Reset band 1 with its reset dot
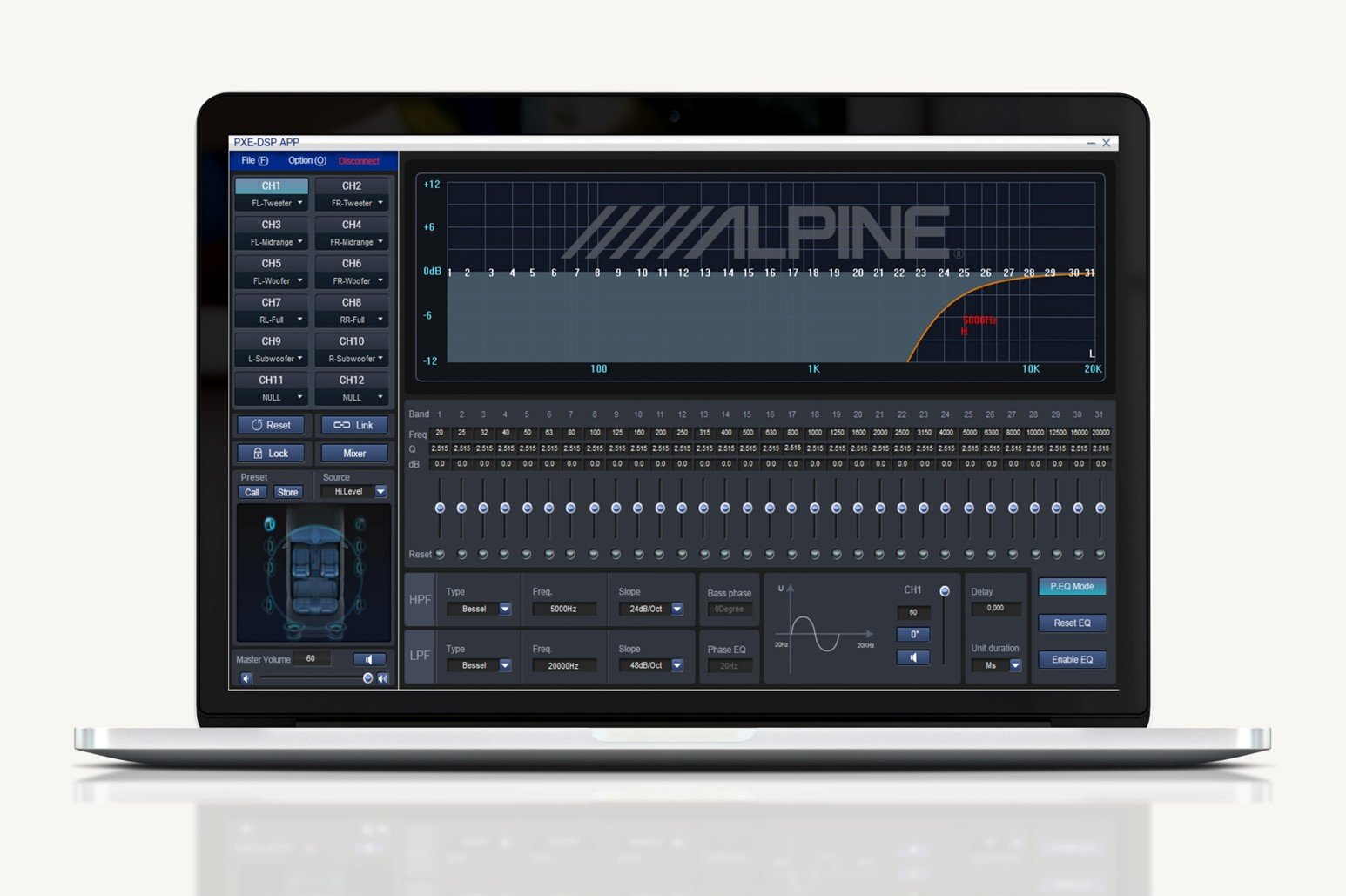 click(x=440, y=554)
